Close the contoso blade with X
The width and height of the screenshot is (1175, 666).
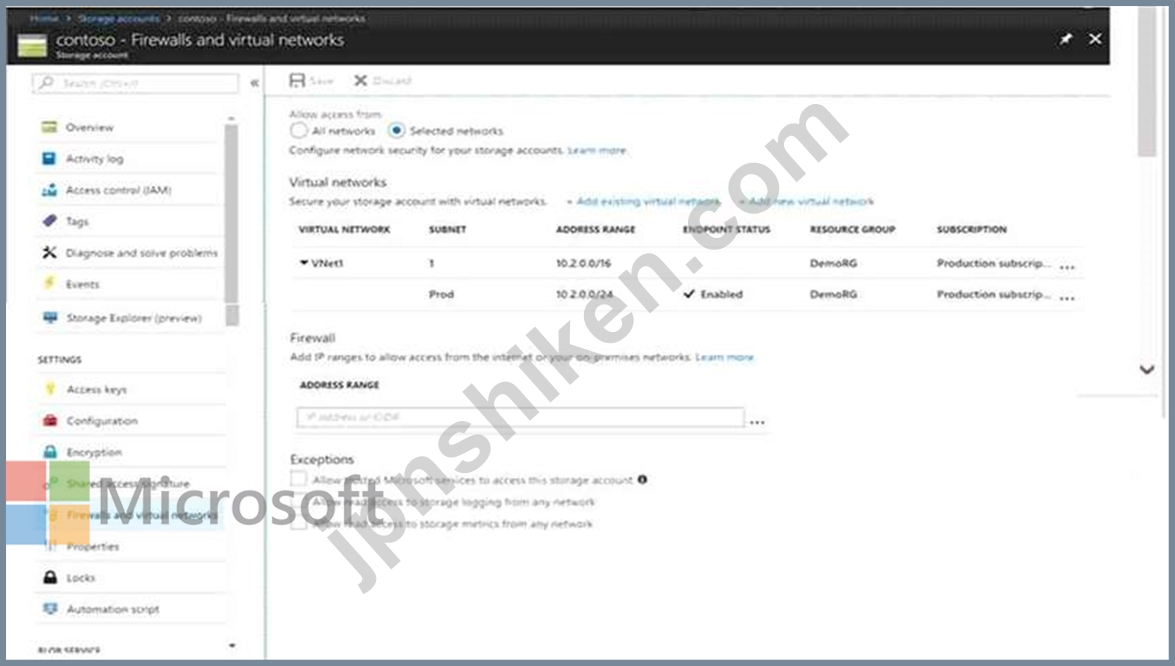1096,39
